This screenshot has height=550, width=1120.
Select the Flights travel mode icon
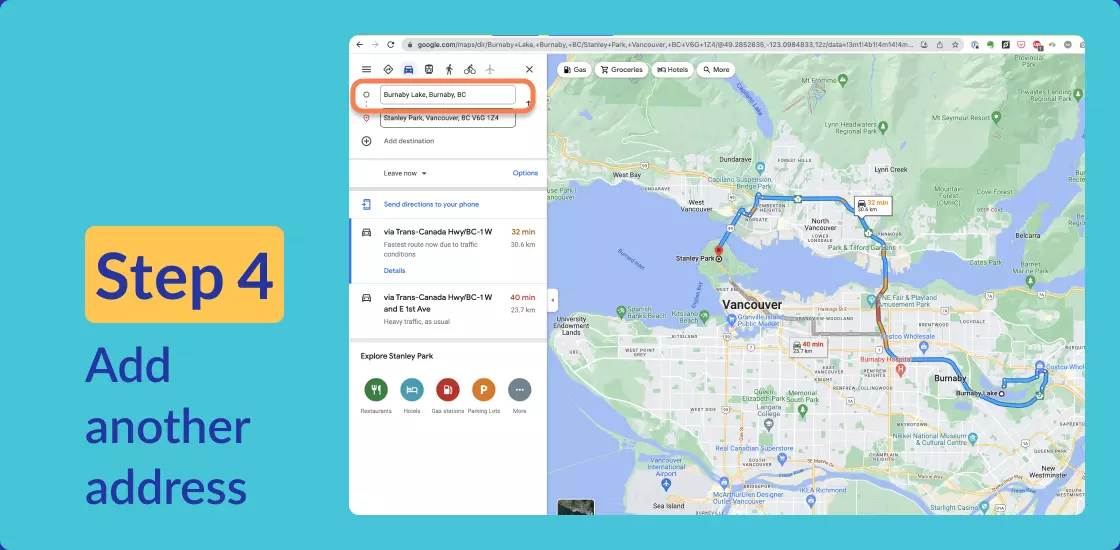click(x=490, y=69)
